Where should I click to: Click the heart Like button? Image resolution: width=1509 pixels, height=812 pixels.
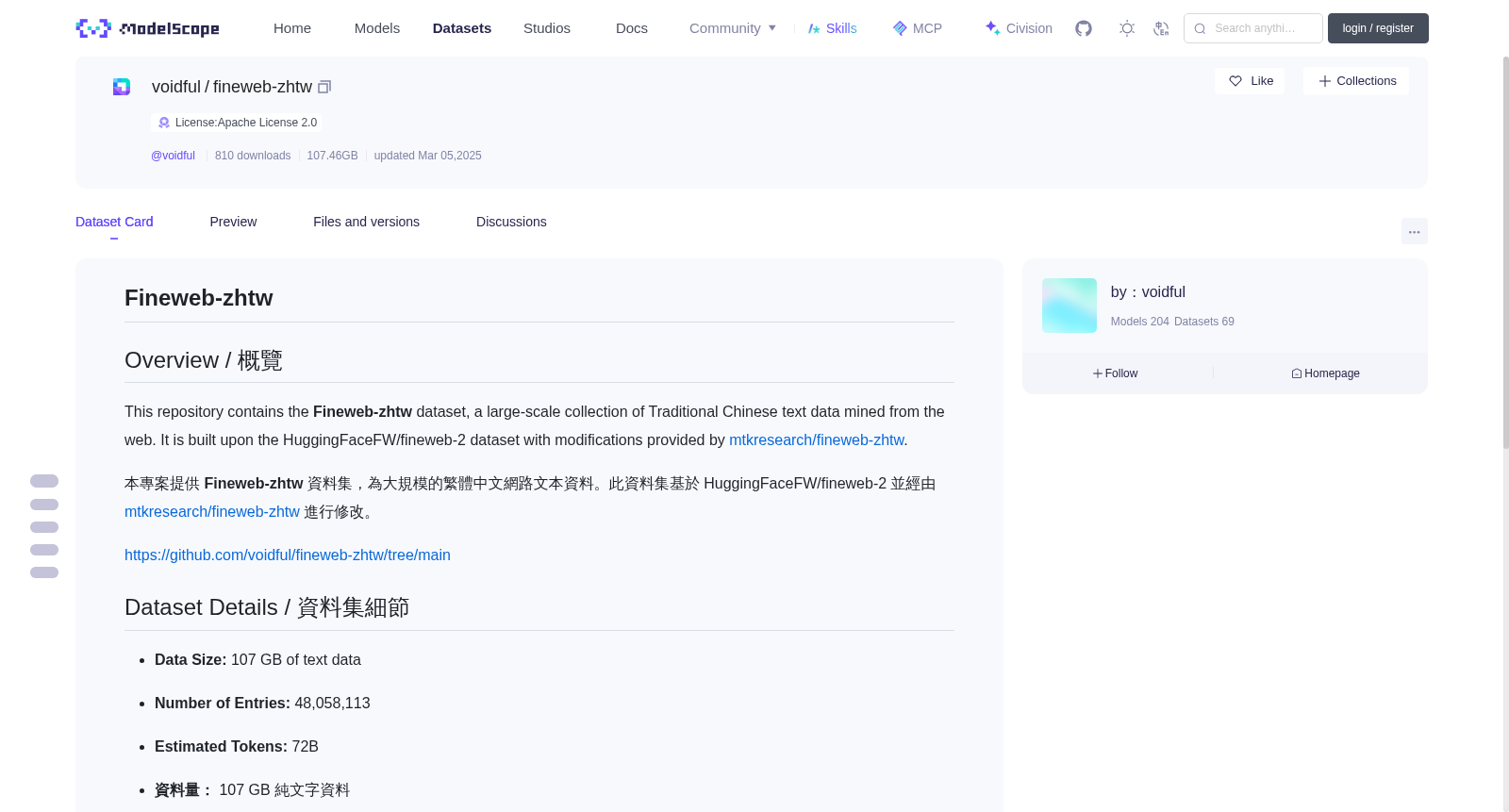coord(1250,81)
